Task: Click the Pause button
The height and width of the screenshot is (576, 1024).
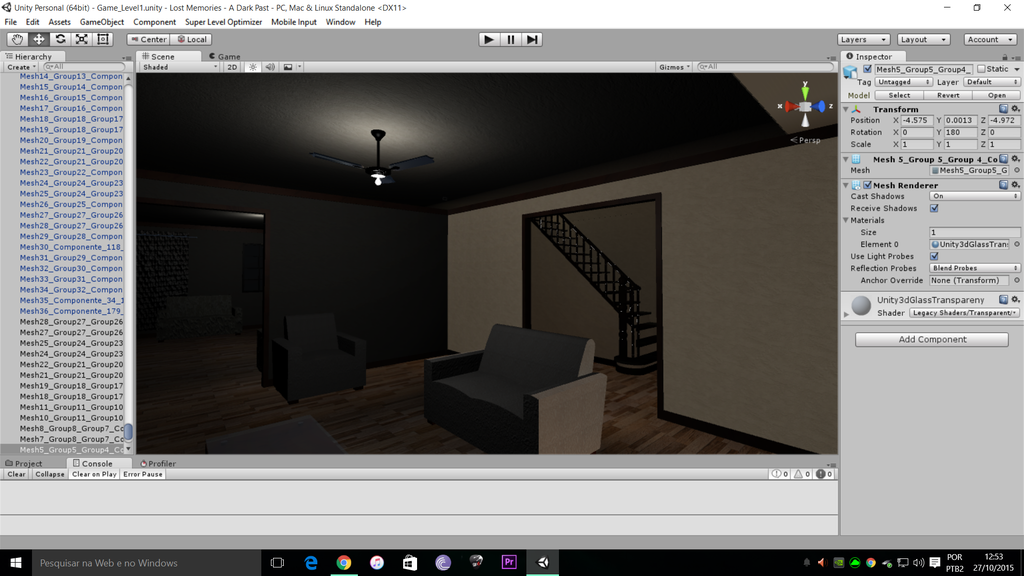Action: [x=511, y=39]
